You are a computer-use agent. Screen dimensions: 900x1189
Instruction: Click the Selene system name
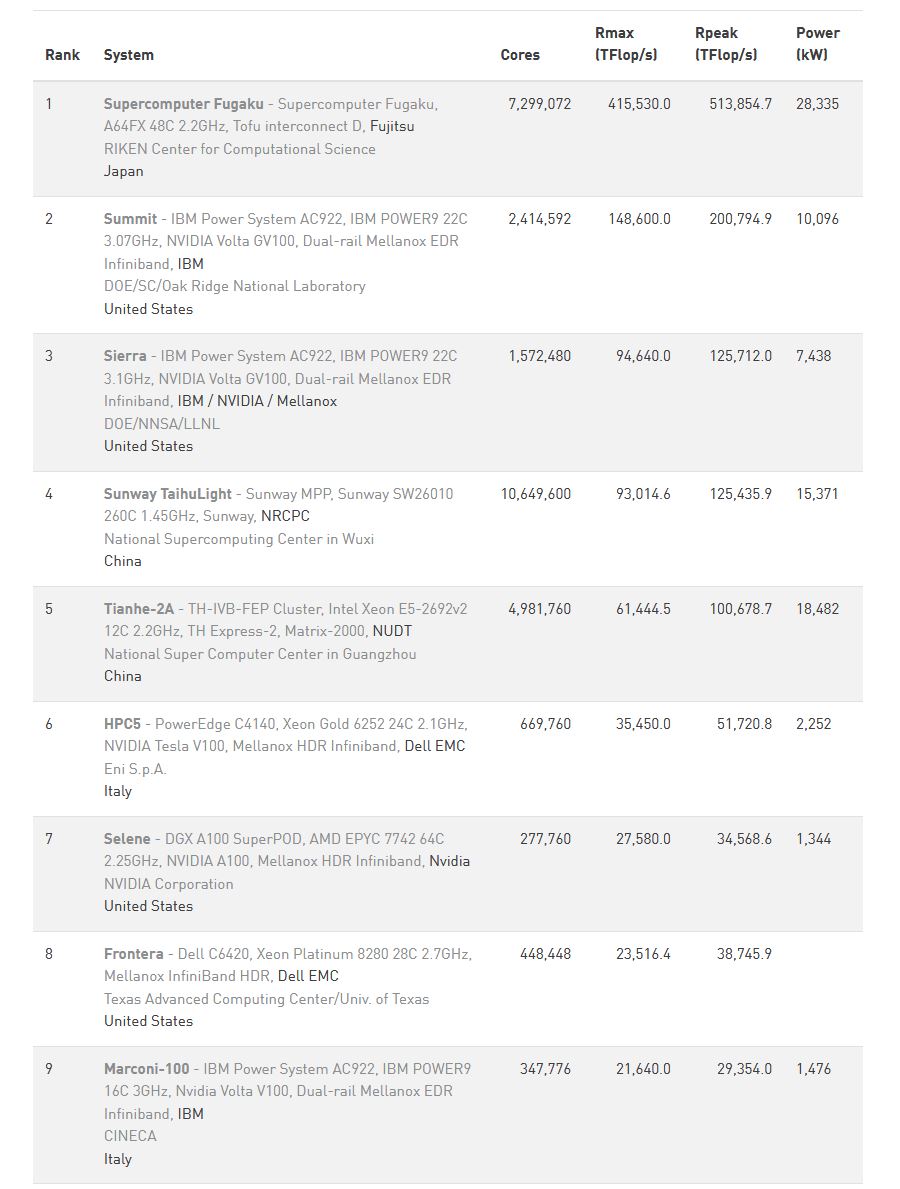click(127, 839)
